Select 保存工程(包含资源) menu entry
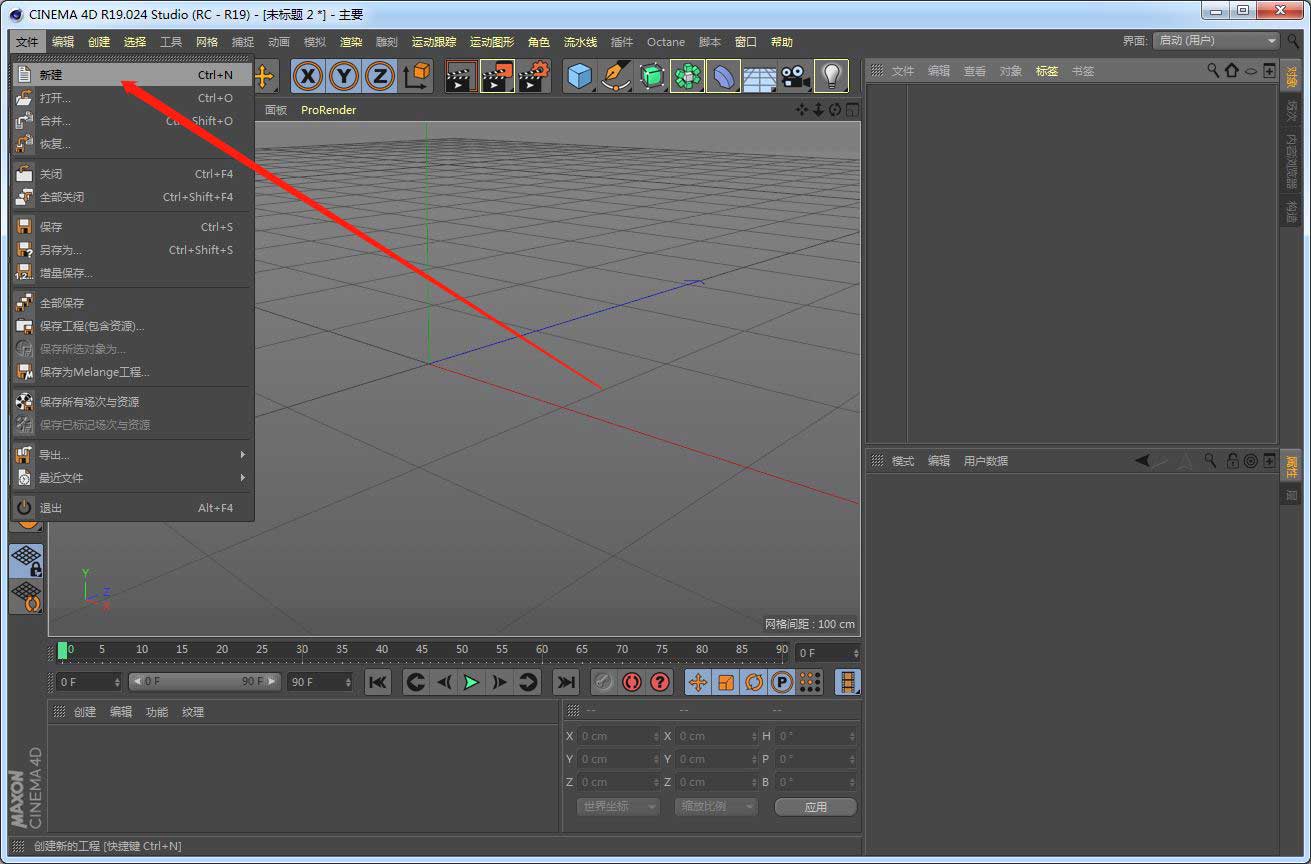1311x864 pixels. [x=131, y=326]
